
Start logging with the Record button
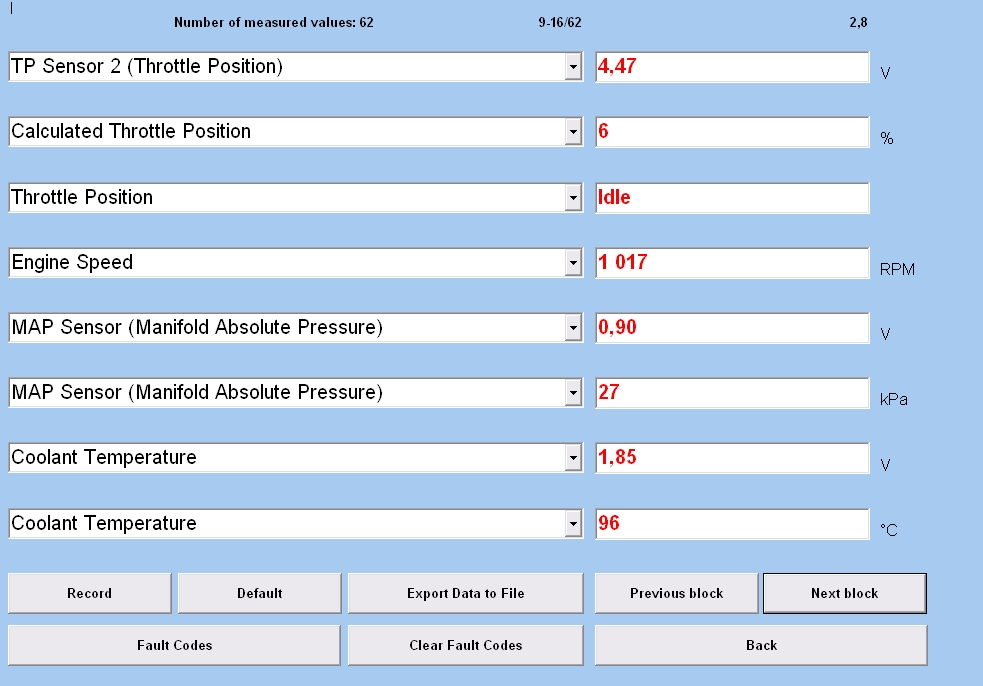tap(90, 593)
